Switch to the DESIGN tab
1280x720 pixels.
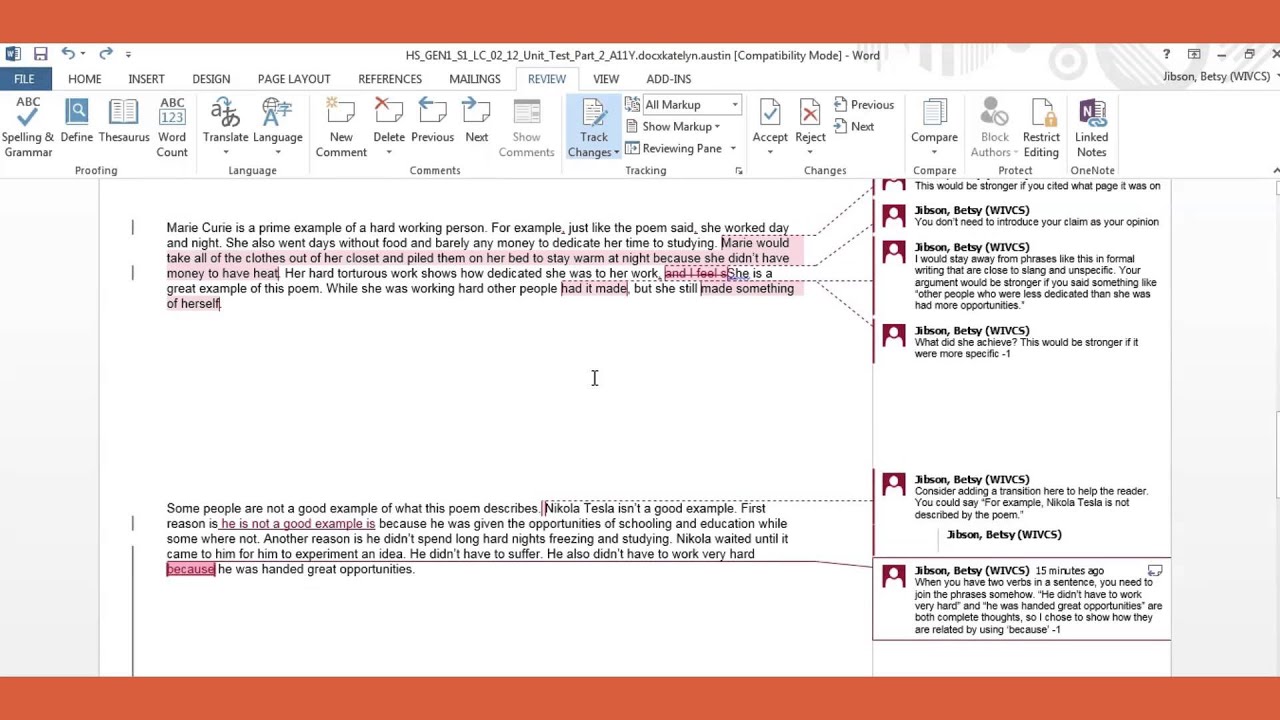(x=211, y=79)
